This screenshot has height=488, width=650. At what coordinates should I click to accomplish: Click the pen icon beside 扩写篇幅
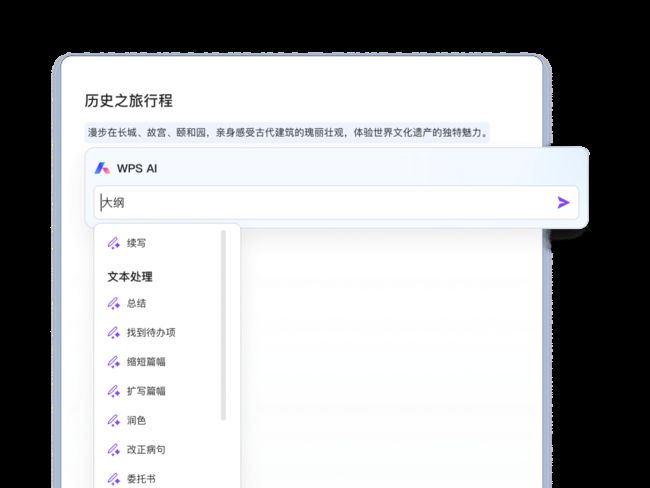[x=114, y=391]
